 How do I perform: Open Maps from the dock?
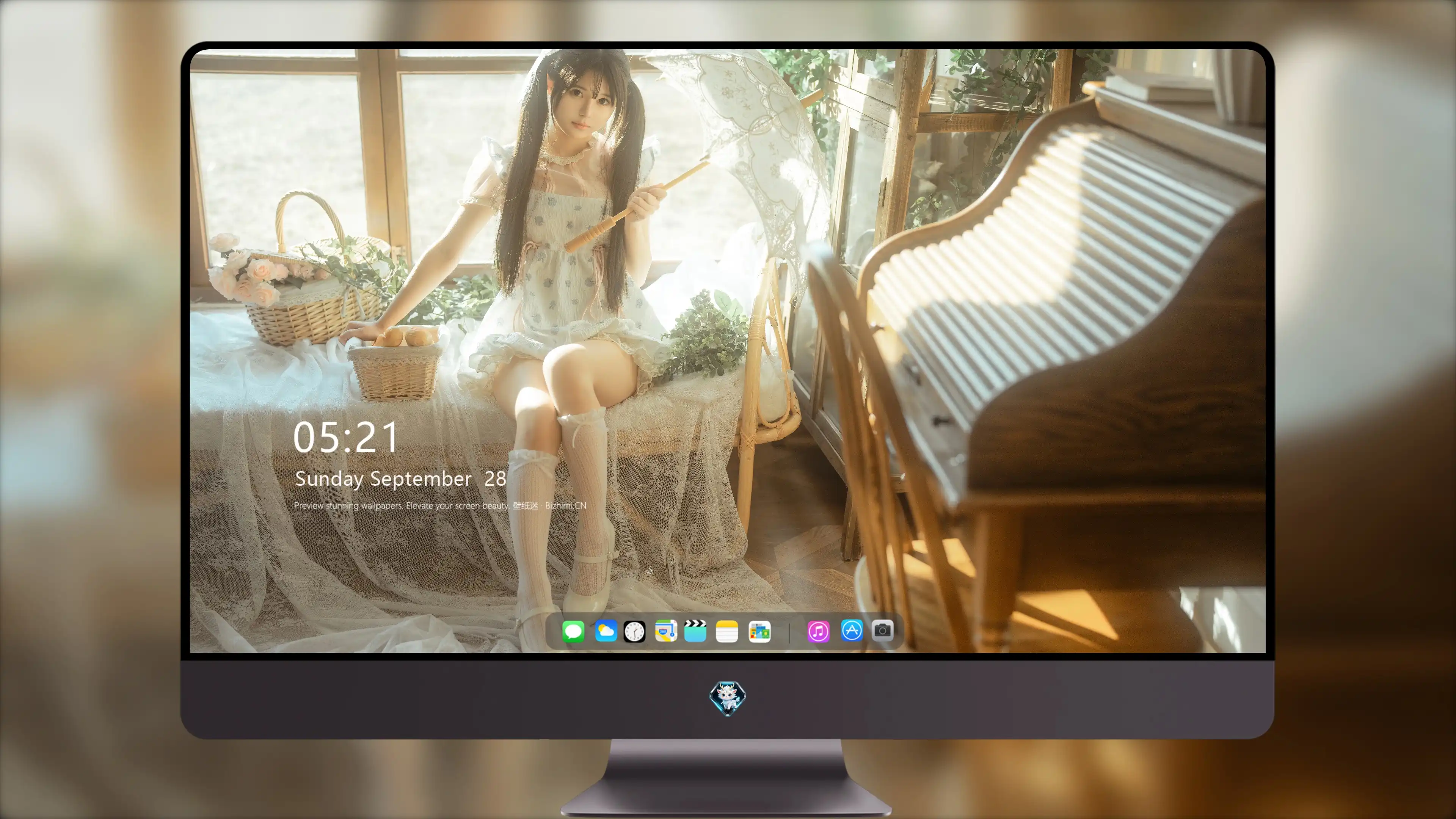pyautogui.click(x=666, y=631)
